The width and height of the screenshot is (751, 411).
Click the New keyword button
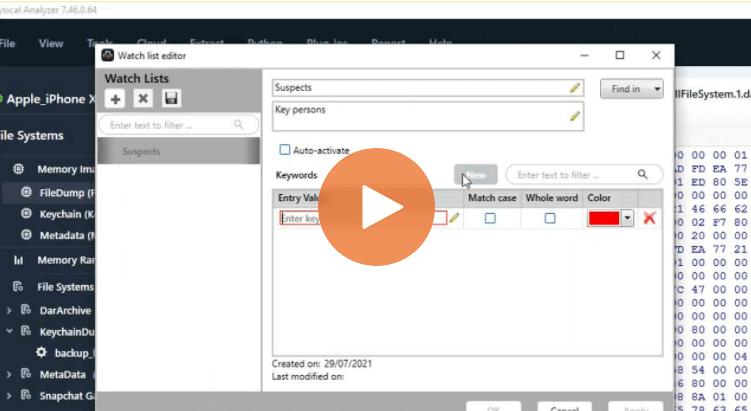coord(476,175)
